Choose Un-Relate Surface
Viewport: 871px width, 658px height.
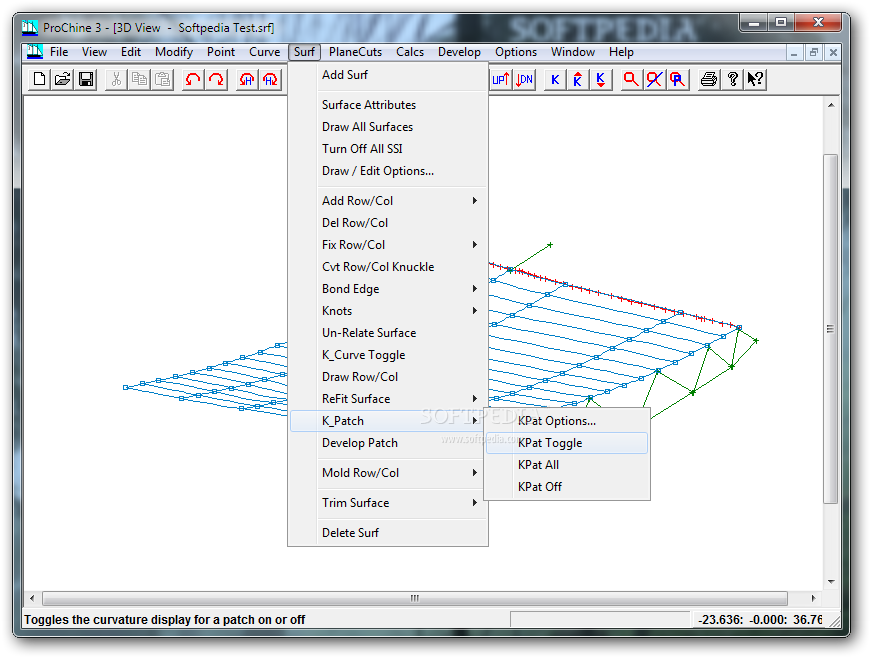click(388, 333)
